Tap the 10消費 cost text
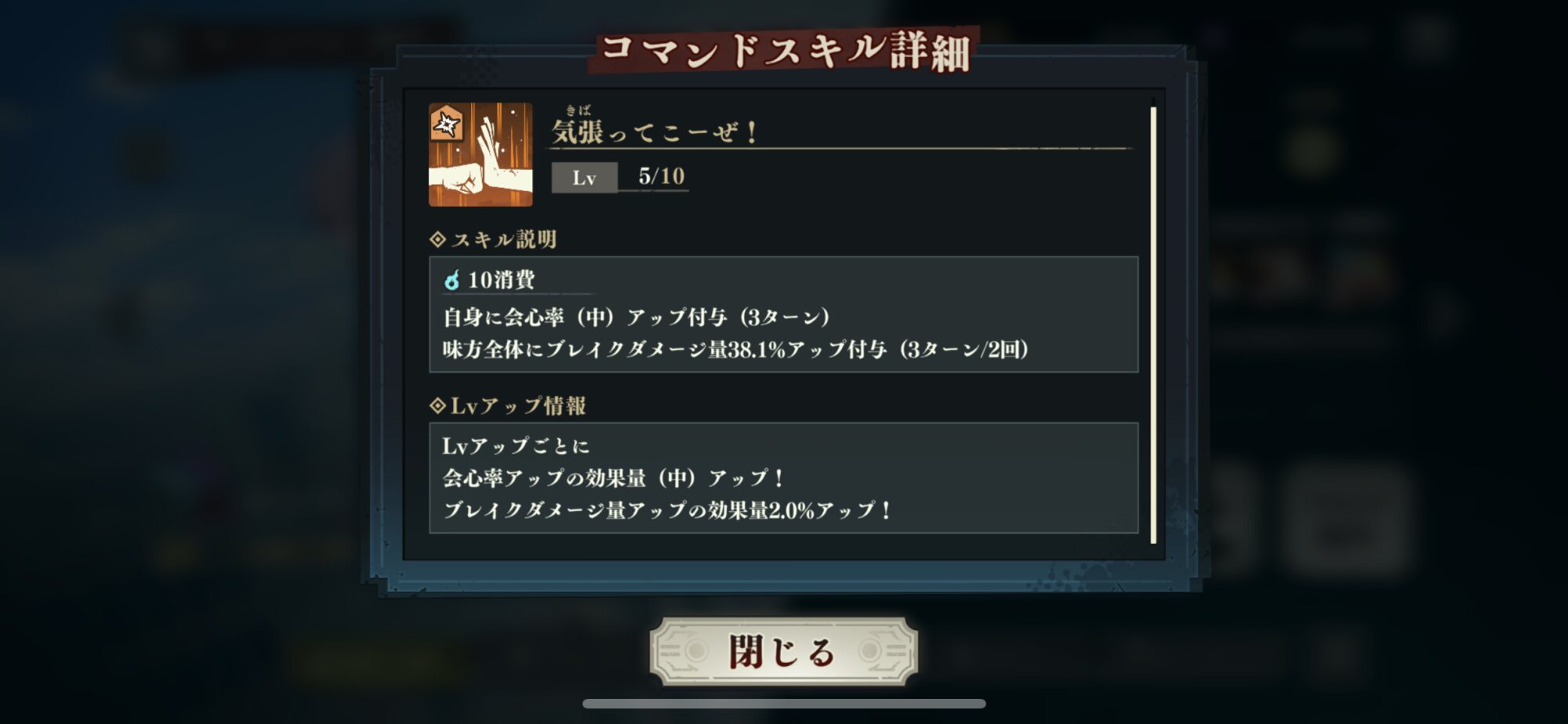Screen dimensions: 1568x724 click(501, 280)
